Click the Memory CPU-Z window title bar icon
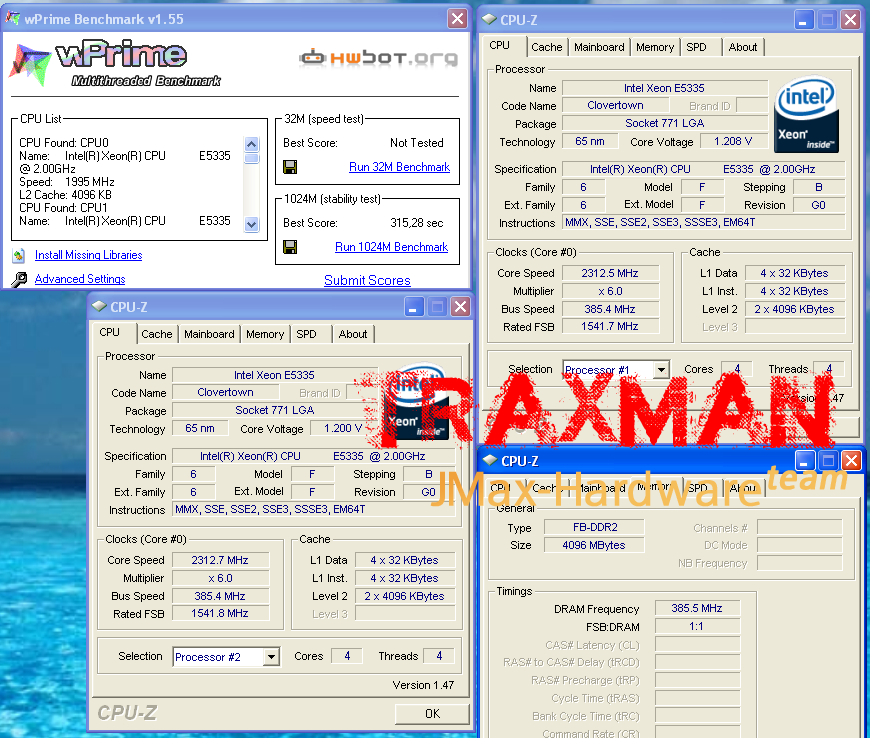870x738 pixels. [x=490, y=461]
